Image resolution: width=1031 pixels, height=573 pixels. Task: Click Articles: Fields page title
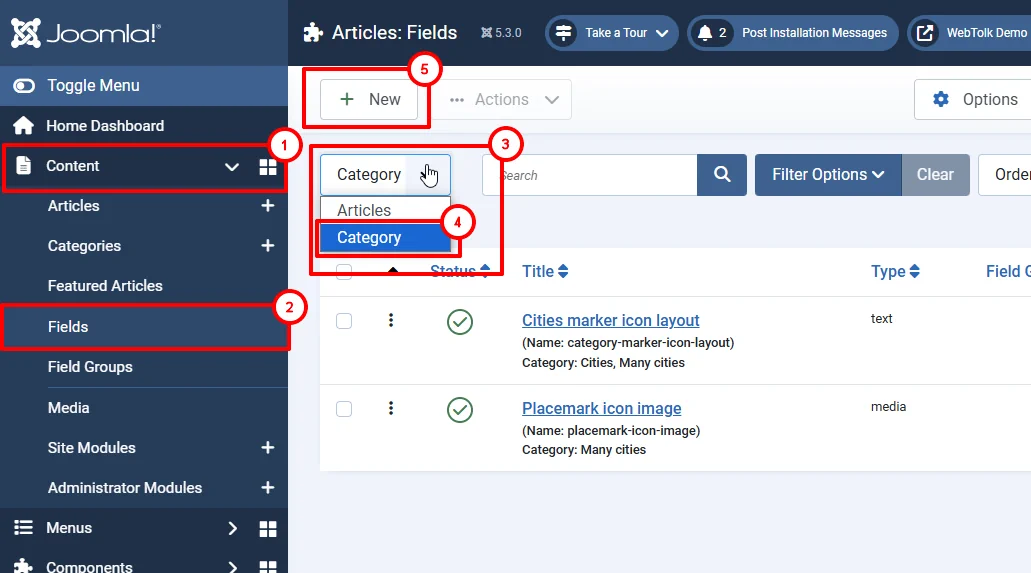pyautogui.click(x=394, y=33)
